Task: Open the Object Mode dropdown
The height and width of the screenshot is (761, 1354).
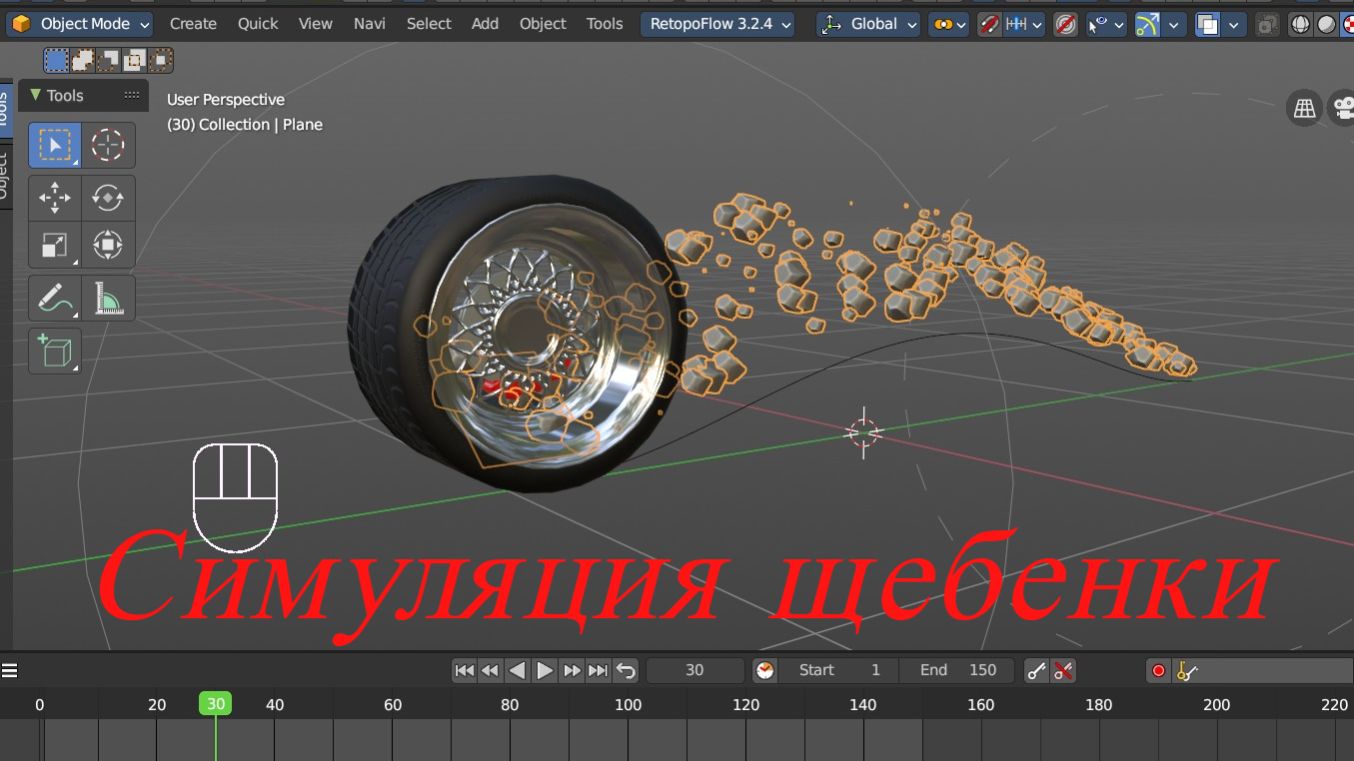Action: pyautogui.click(x=82, y=24)
